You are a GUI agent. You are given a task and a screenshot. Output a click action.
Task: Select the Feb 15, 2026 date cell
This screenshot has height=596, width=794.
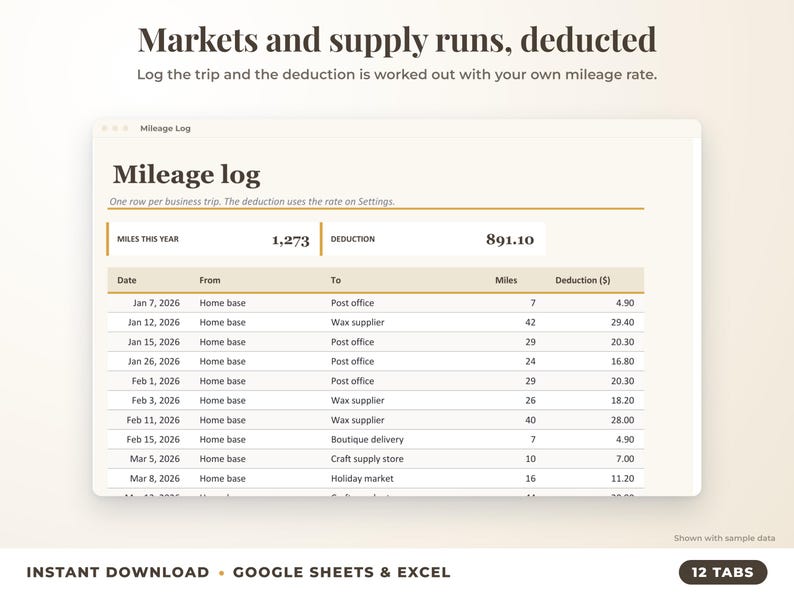pos(153,439)
